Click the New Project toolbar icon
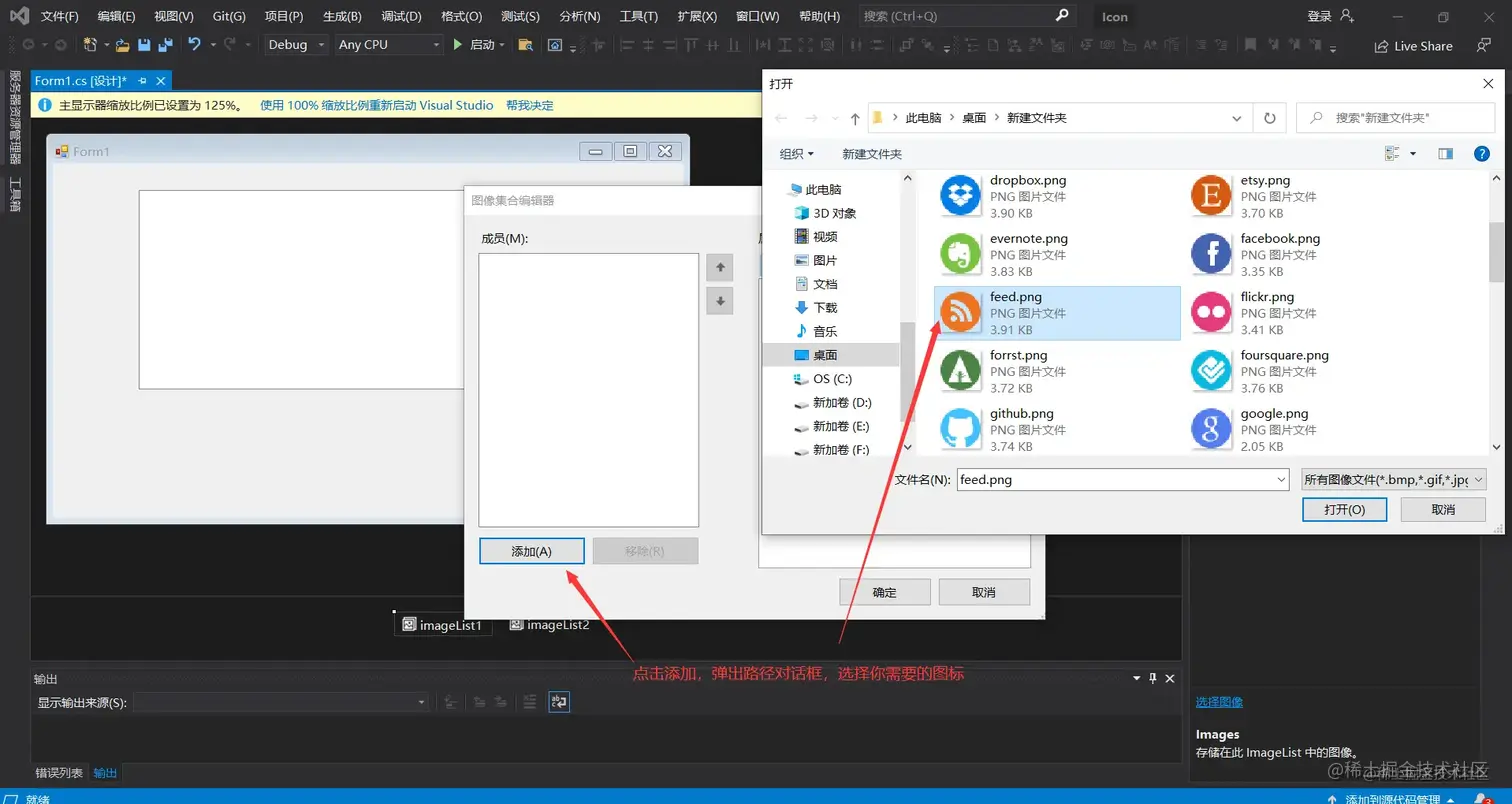 tap(90, 45)
